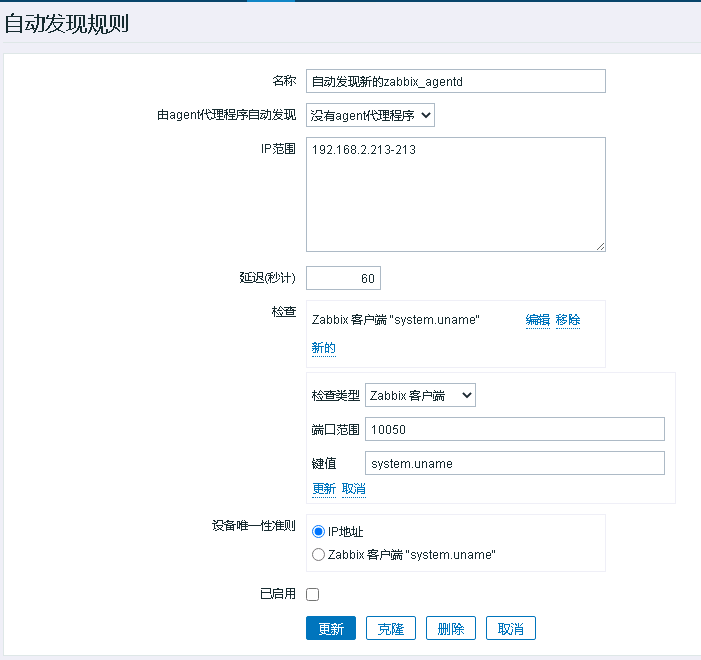Click the 移除 link for system.uname check
Image resolution: width=701 pixels, height=660 pixels.
568,320
